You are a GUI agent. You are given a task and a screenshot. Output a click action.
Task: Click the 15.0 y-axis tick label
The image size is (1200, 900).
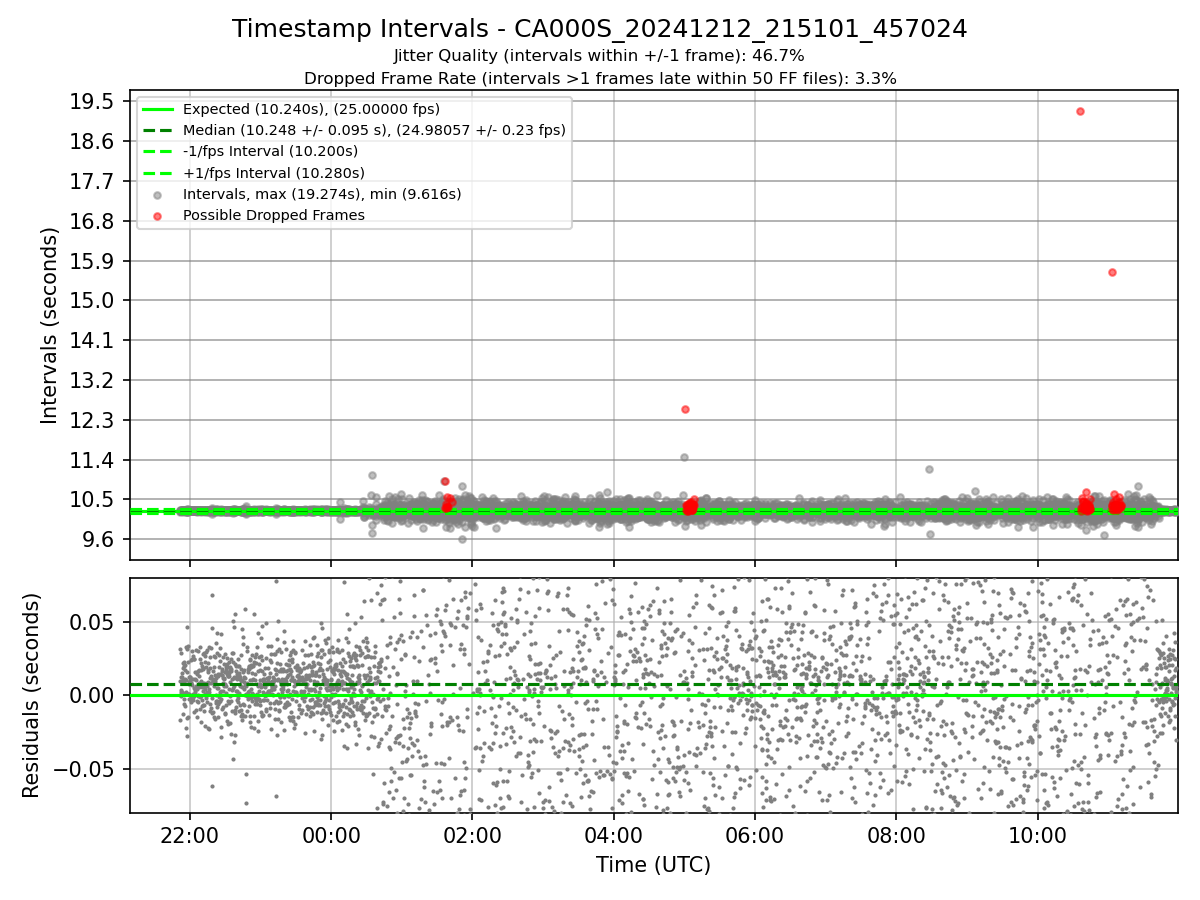92,301
